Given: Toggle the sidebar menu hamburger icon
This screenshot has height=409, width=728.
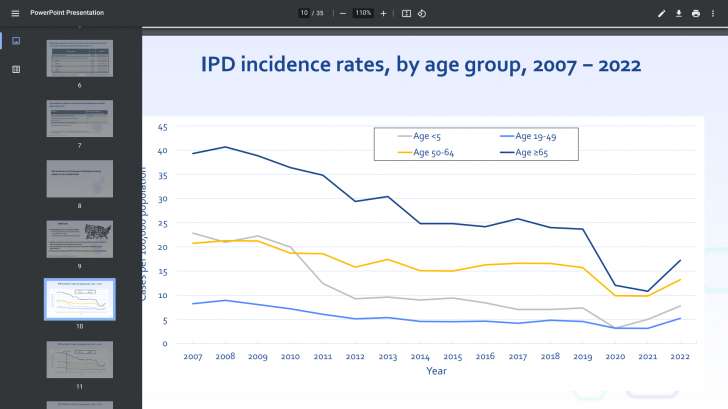Looking at the screenshot, I should coord(15,13).
